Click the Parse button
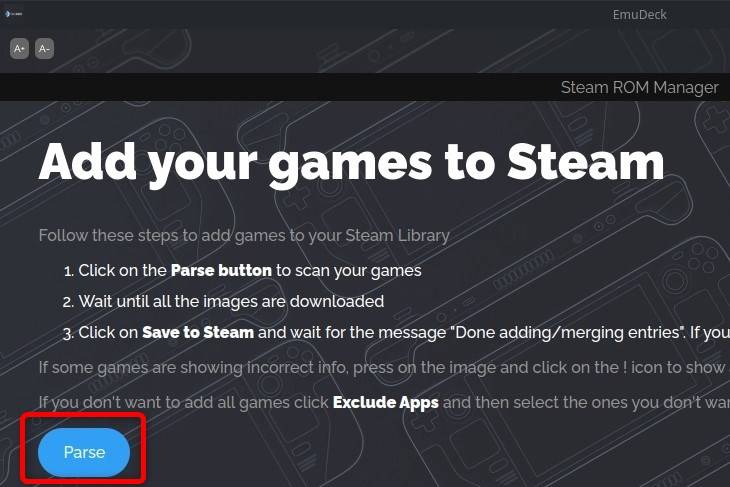This screenshot has height=487, width=730. coord(84,452)
